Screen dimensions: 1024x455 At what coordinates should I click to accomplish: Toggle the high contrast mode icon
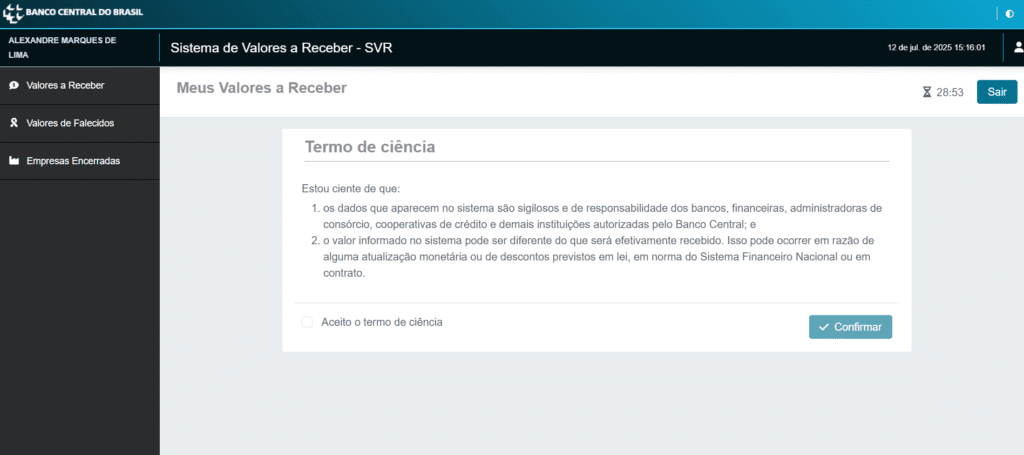pos(1008,14)
